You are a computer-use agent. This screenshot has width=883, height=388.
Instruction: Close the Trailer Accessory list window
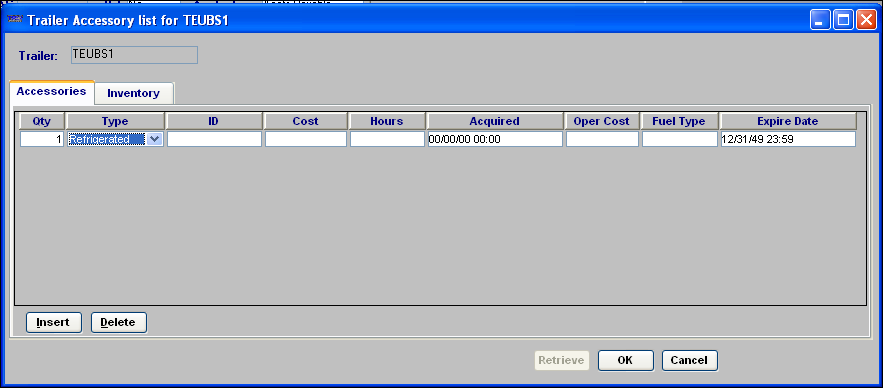coord(866,21)
